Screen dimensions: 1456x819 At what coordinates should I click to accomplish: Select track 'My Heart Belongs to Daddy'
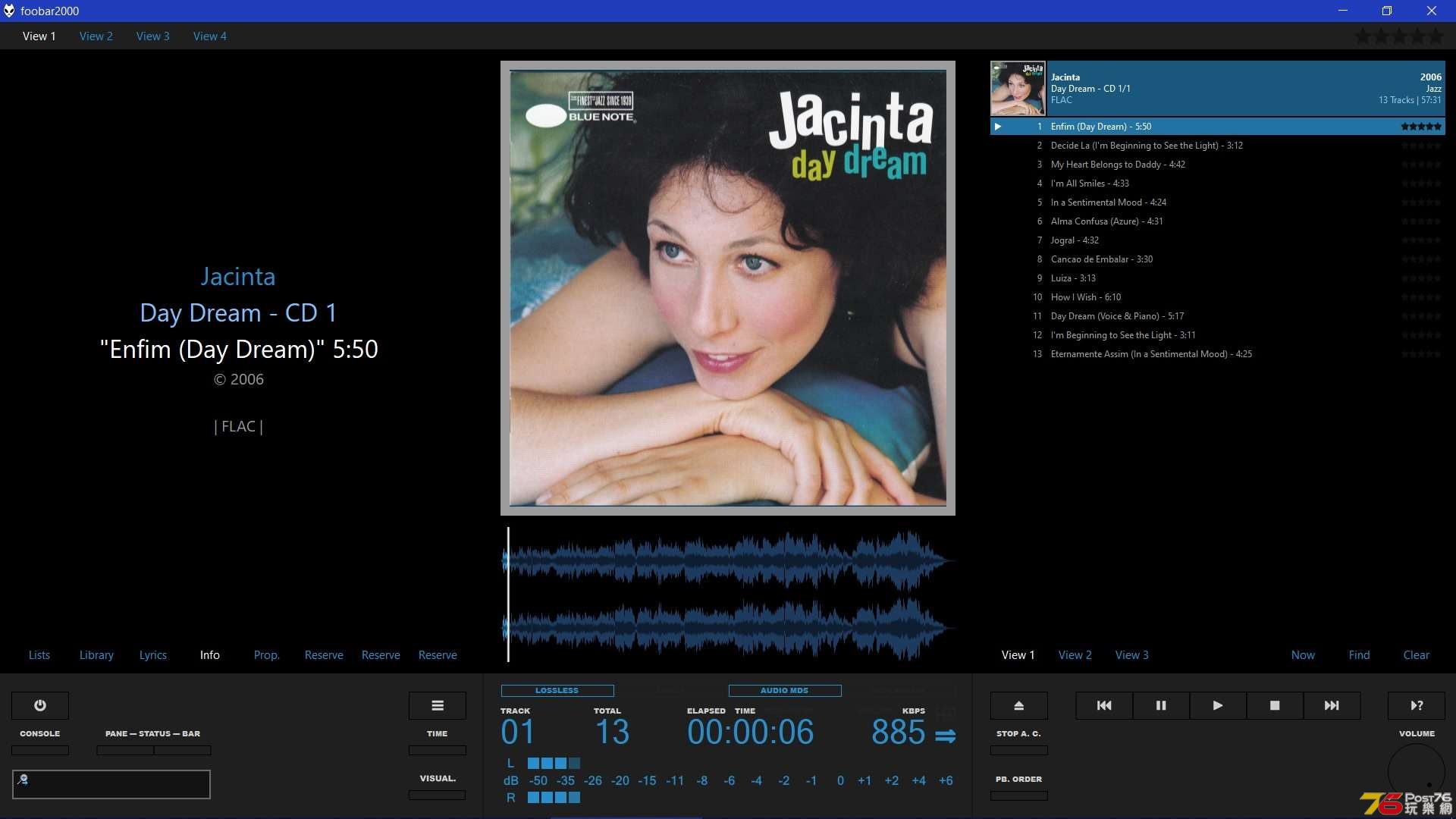click(x=1218, y=165)
